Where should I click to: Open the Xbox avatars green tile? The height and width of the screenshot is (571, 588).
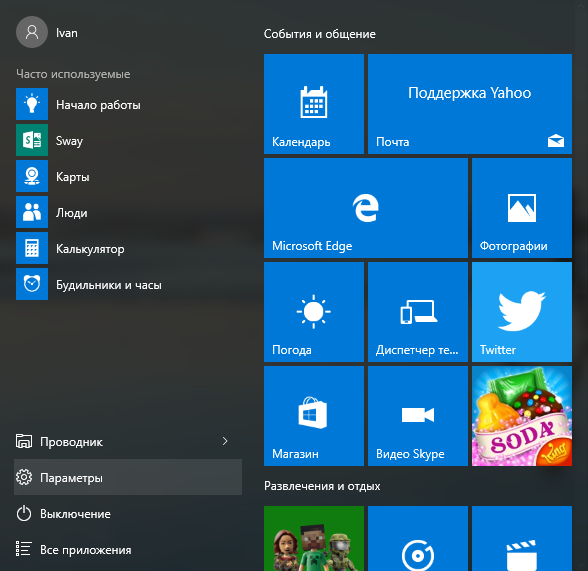tap(314, 538)
